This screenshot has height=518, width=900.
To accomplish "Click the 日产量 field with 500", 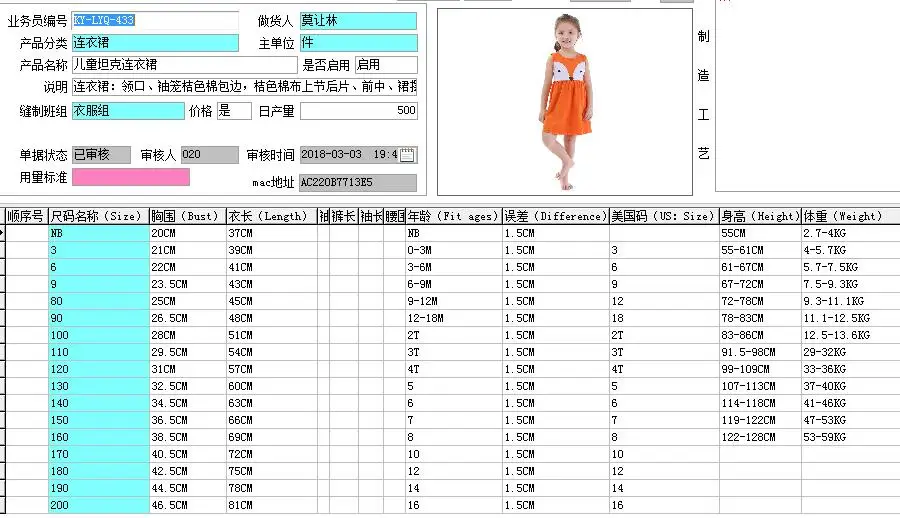I will [x=359, y=111].
